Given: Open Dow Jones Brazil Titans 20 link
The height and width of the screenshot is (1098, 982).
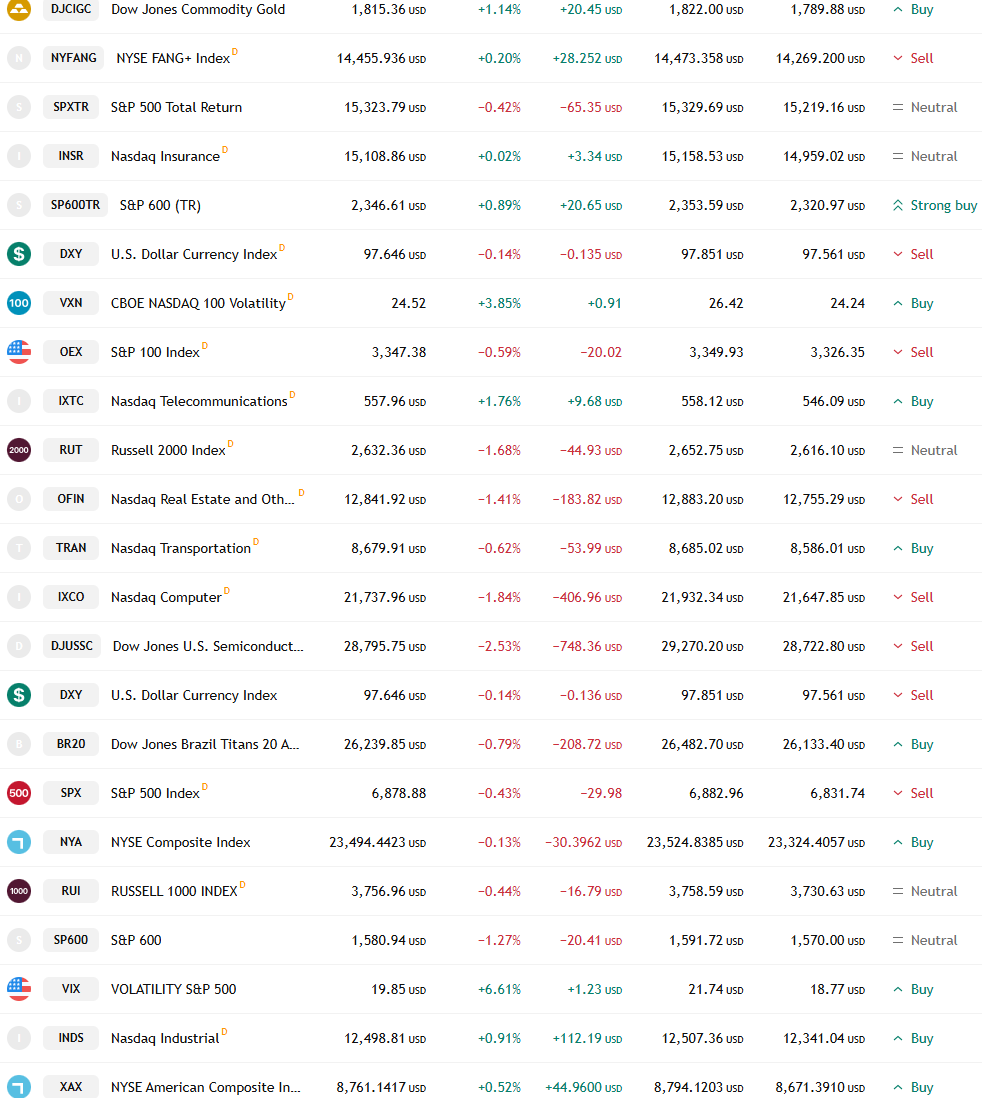Looking at the screenshot, I should [x=205, y=745].
